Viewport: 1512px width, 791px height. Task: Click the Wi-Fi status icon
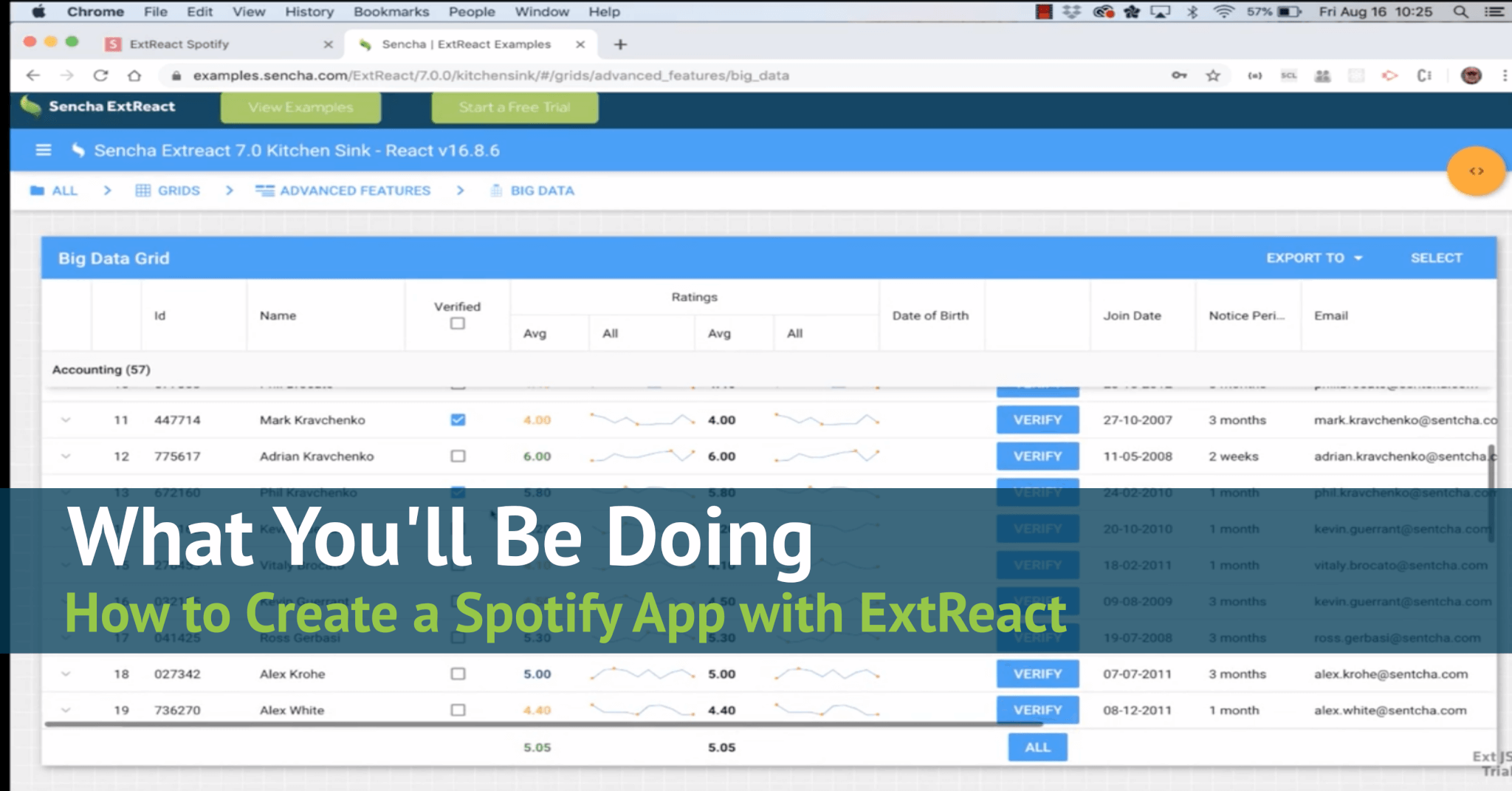[x=1224, y=12]
